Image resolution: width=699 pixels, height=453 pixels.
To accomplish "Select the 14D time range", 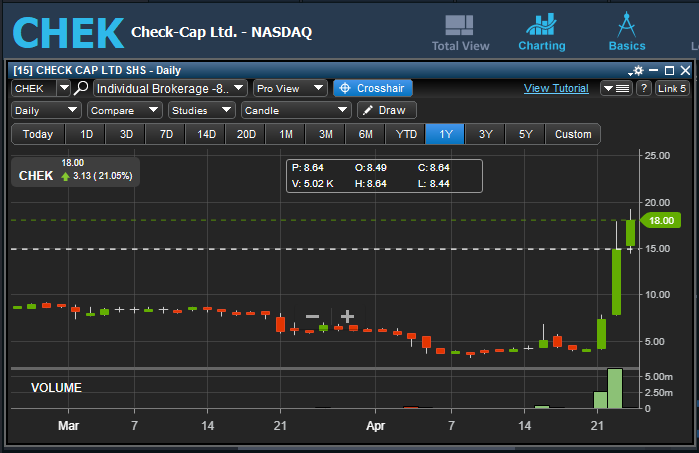I will pos(206,134).
